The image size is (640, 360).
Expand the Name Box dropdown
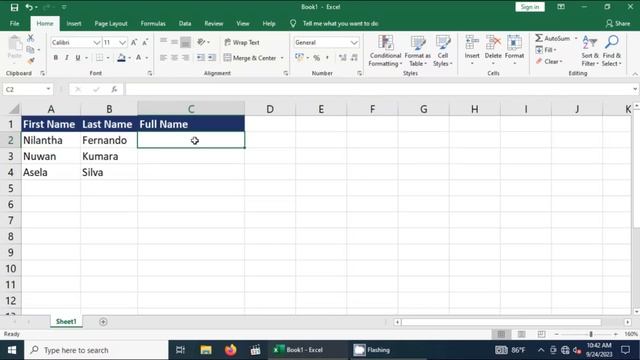pyautogui.click(x=48, y=89)
